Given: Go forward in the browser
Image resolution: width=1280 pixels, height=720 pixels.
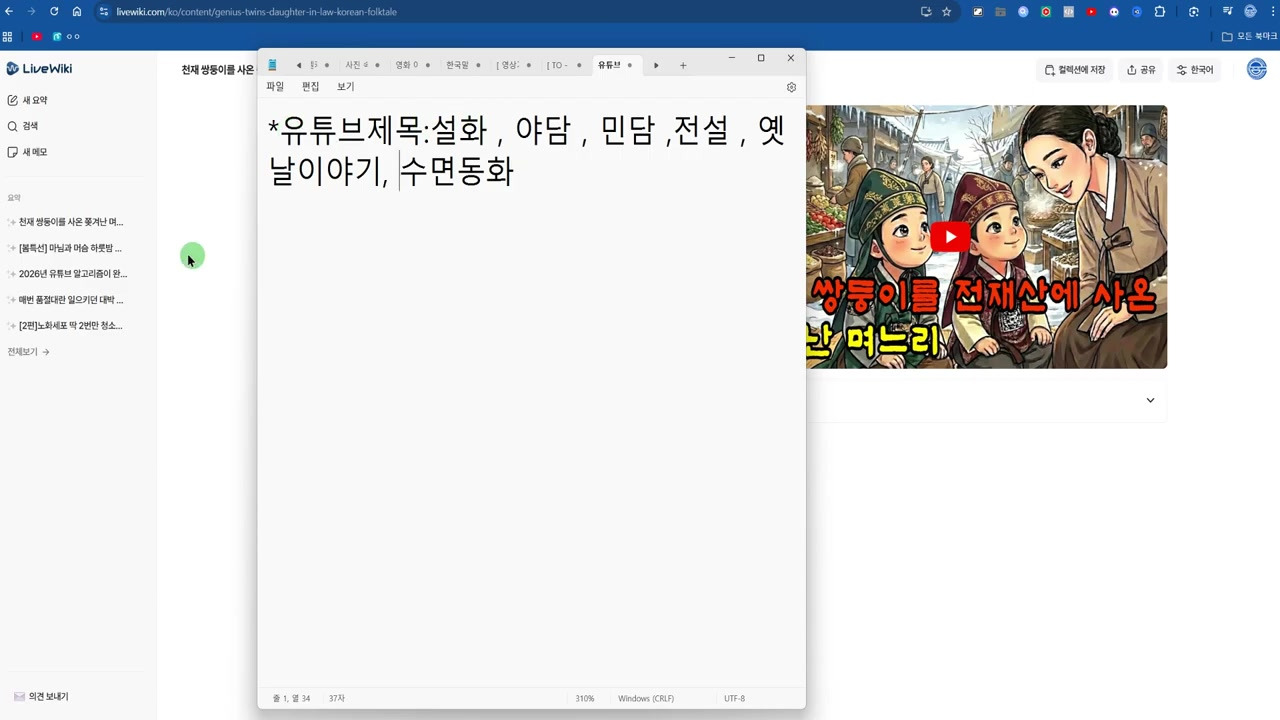Looking at the screenshot, I should [x=31, y=12].
